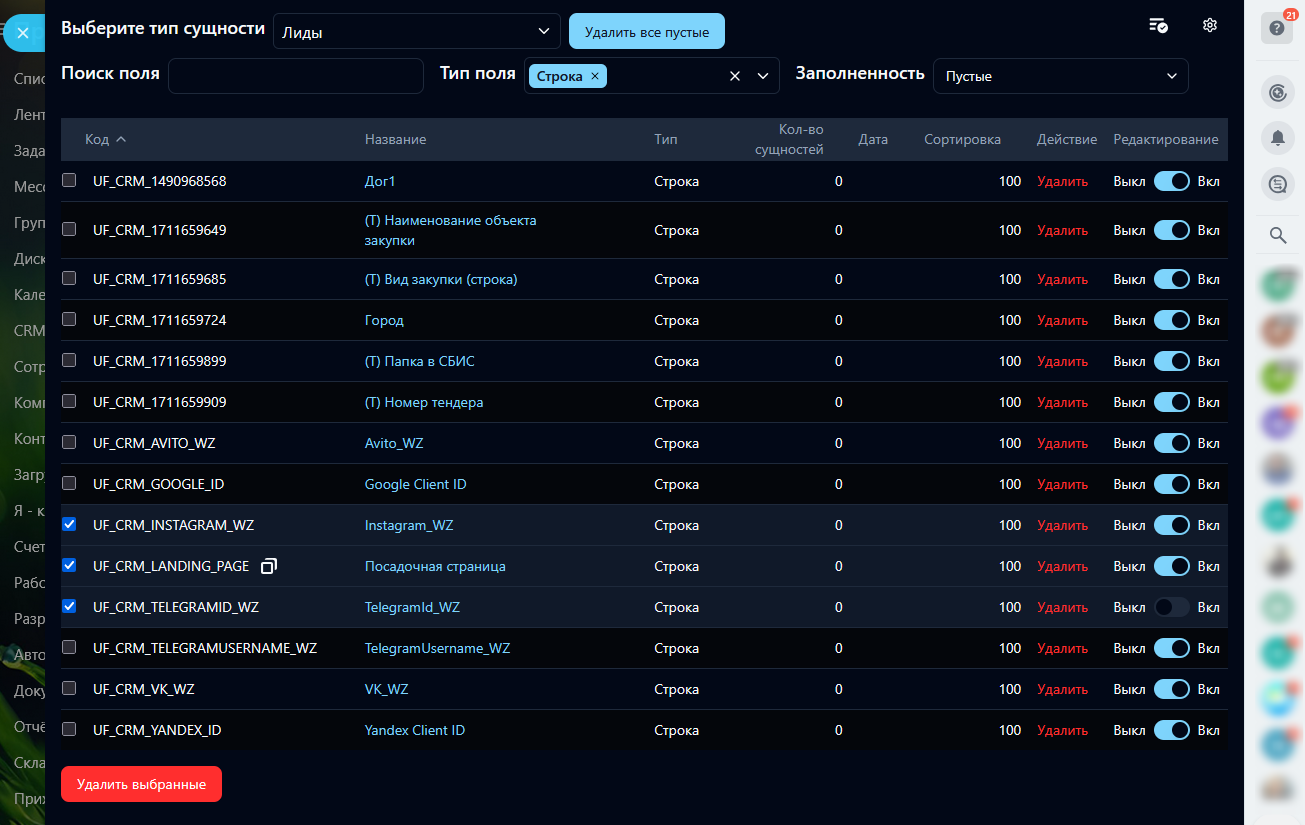Open the help question mark icon
This screenshot has width=1305, height=825.
point(1277,28)
